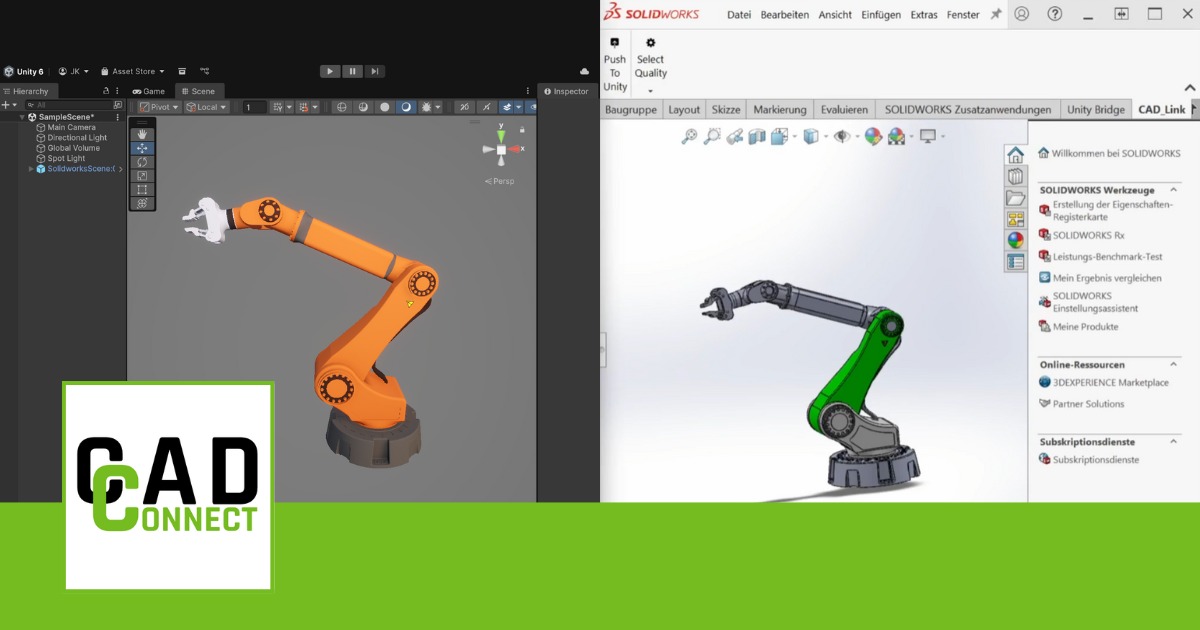Pin the SOLIDWORKS menu bar
This screenshot has width=1200, height=630.
[x=996, y=14]
